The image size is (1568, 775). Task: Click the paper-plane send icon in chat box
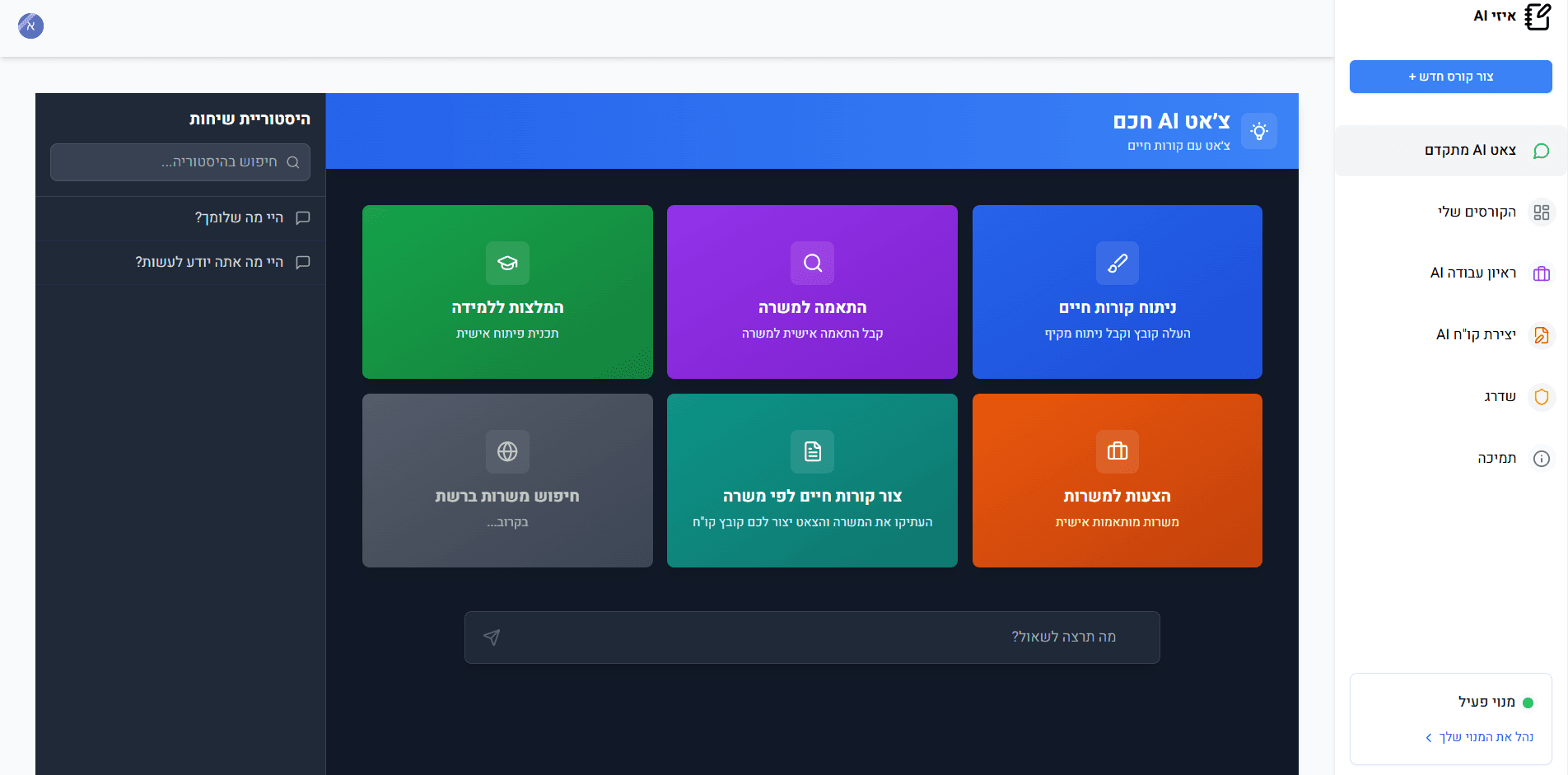(x=492, y=637)
